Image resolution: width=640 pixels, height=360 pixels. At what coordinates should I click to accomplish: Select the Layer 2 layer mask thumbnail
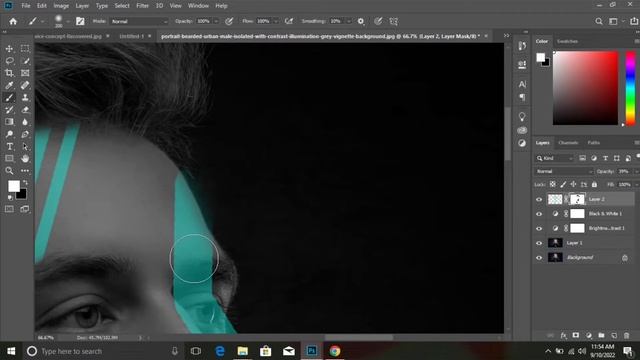pyautogui.click(x=577, y=199)
